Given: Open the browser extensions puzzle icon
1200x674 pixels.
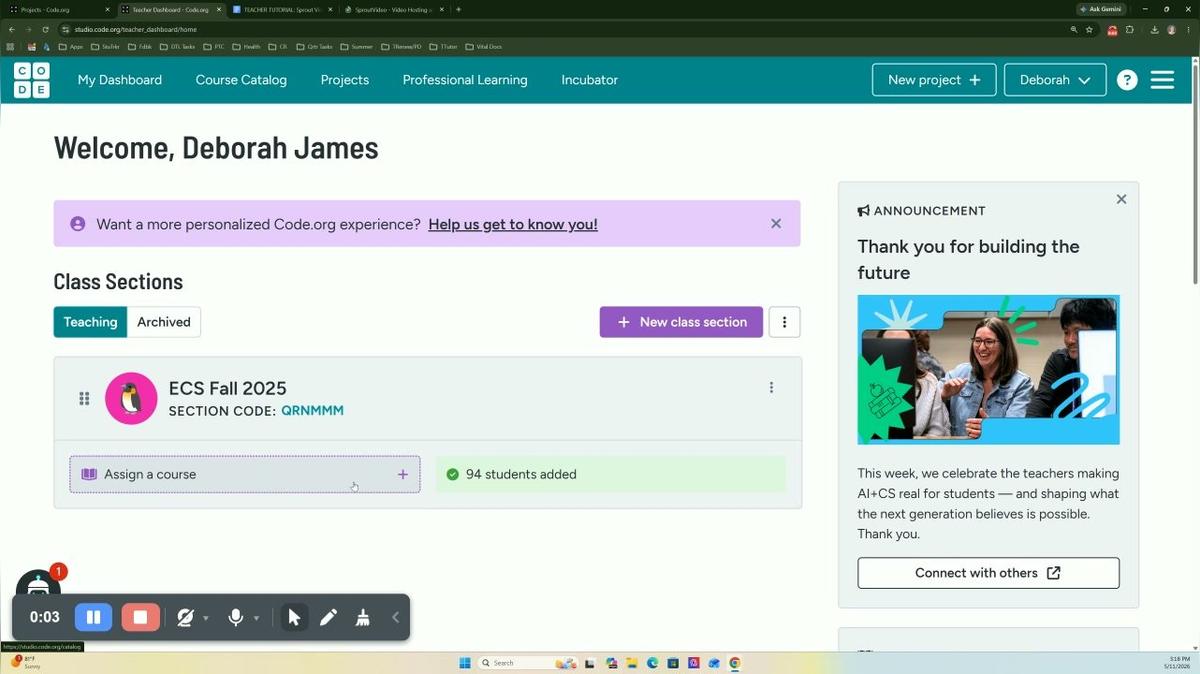Looking at the screenshot, I should [1129, 29].
